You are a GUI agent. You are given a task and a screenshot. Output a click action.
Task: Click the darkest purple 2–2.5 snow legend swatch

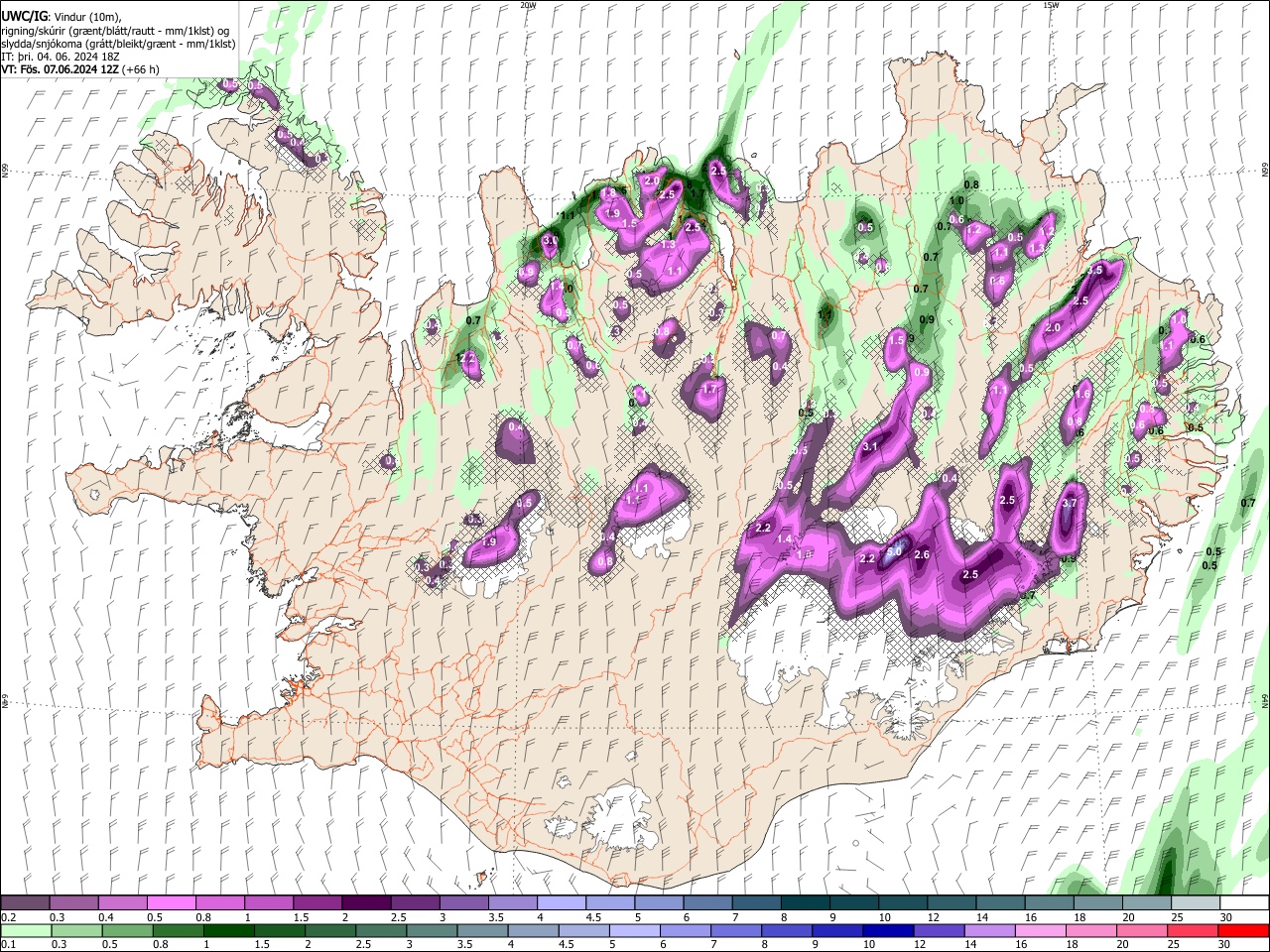pos(365,903)
